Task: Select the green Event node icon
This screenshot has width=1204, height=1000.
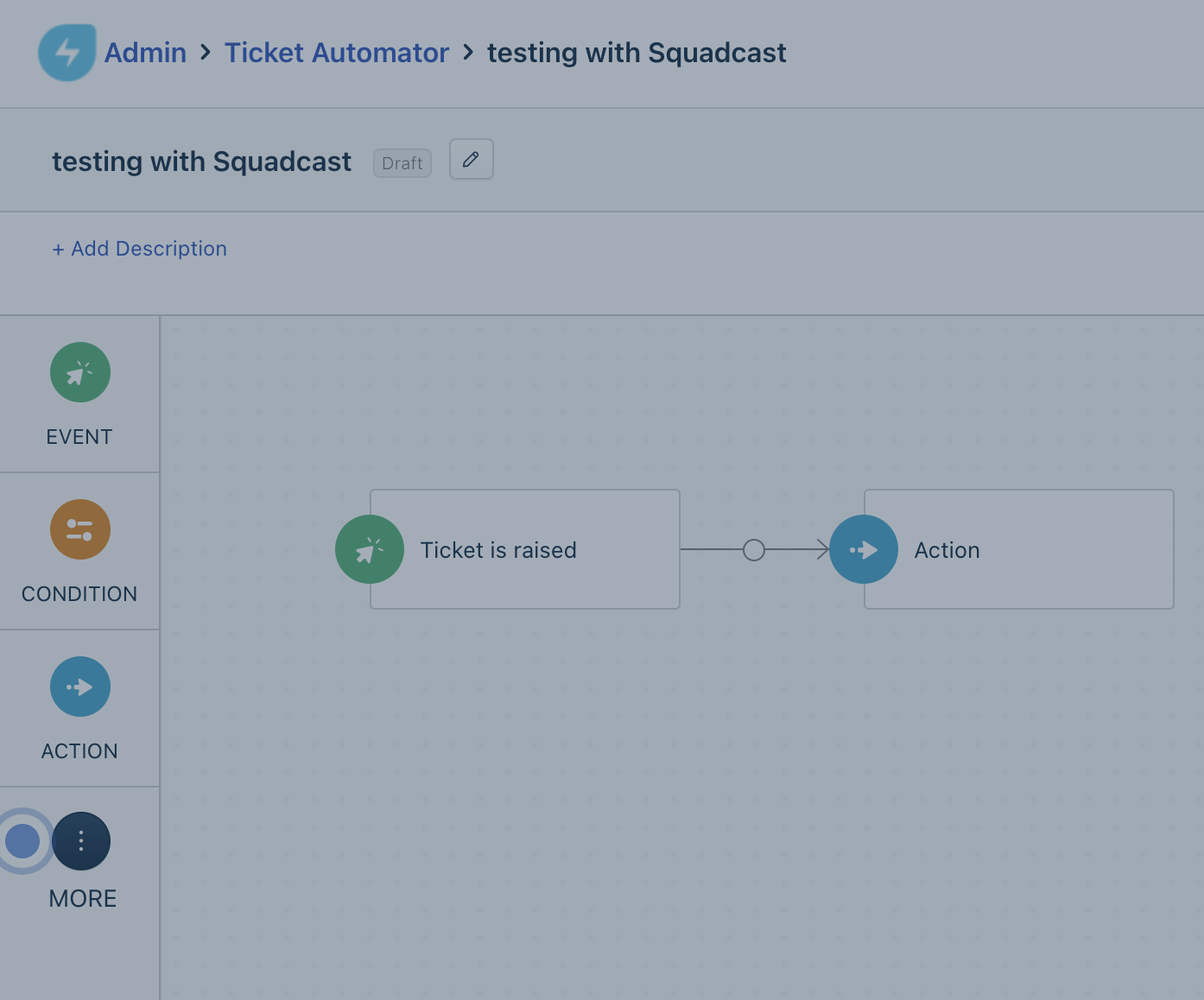Action: pyautogui.click(x=79, y=372)
